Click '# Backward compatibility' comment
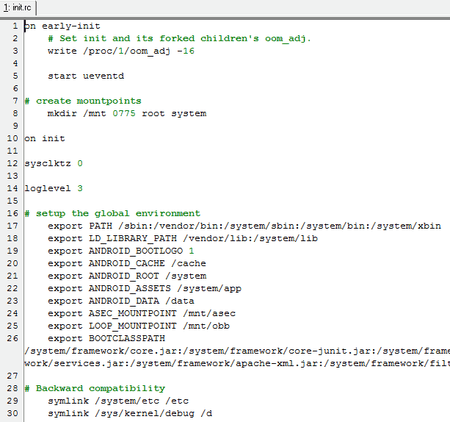Screen dimensions: 450x422 [x=95, y=388]
